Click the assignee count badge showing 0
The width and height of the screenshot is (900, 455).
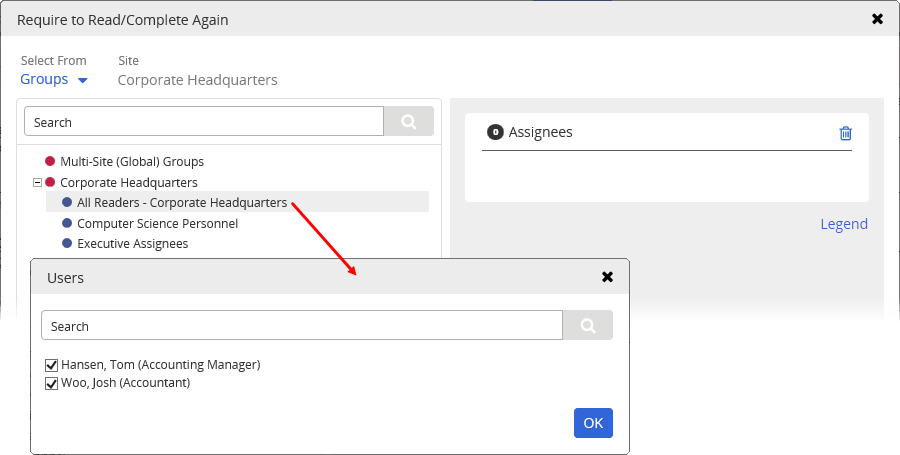click(x=495, y=132)
